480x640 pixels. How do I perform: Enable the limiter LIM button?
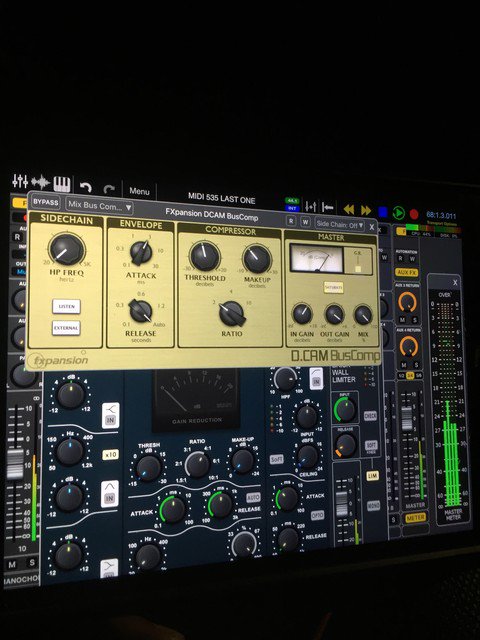click(x=372, y=476)
